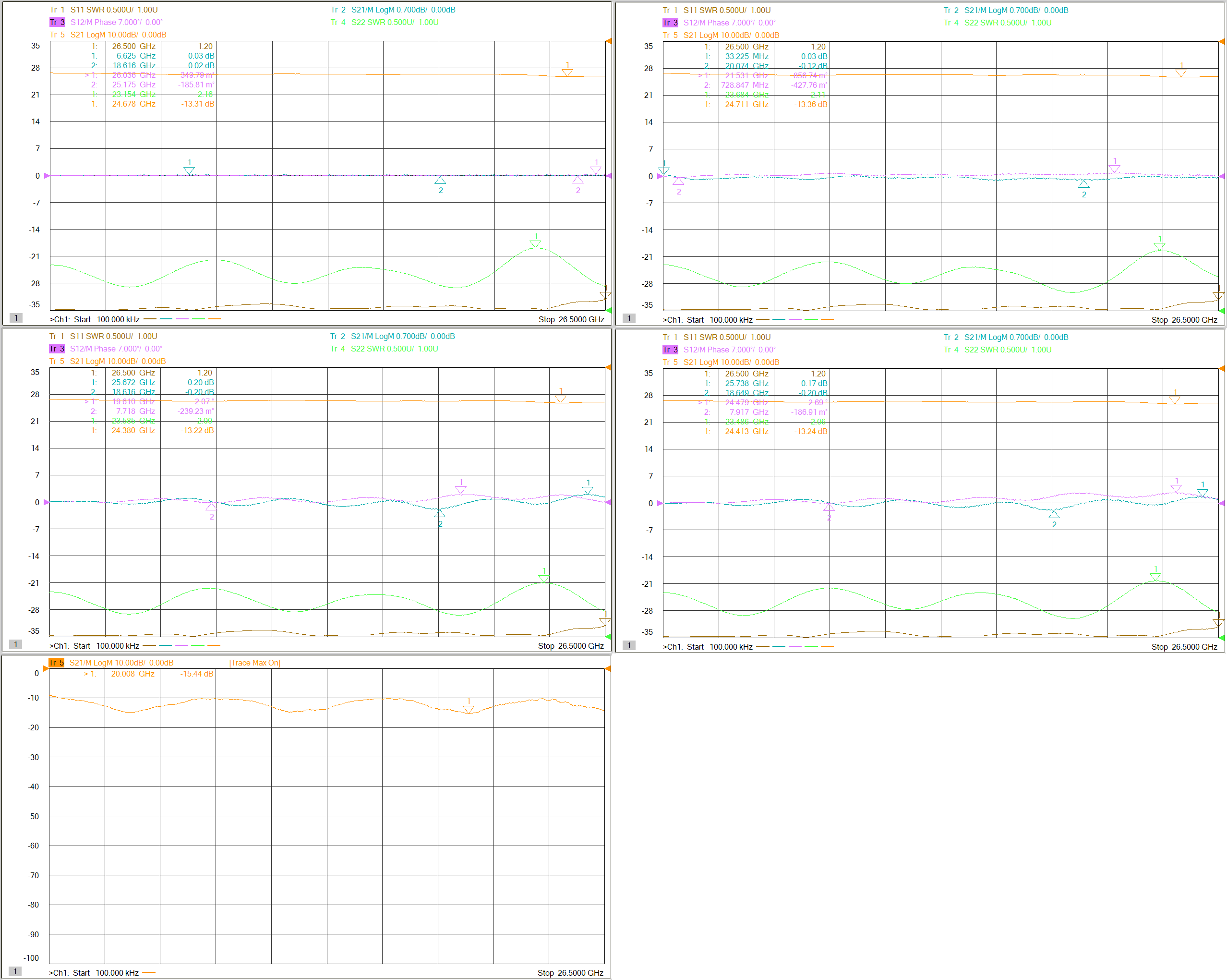Select highlighted Tr 5 label in bottom window
This screenshot has width=1227, height=980.
pyautogui.click(x=56, y=663)
